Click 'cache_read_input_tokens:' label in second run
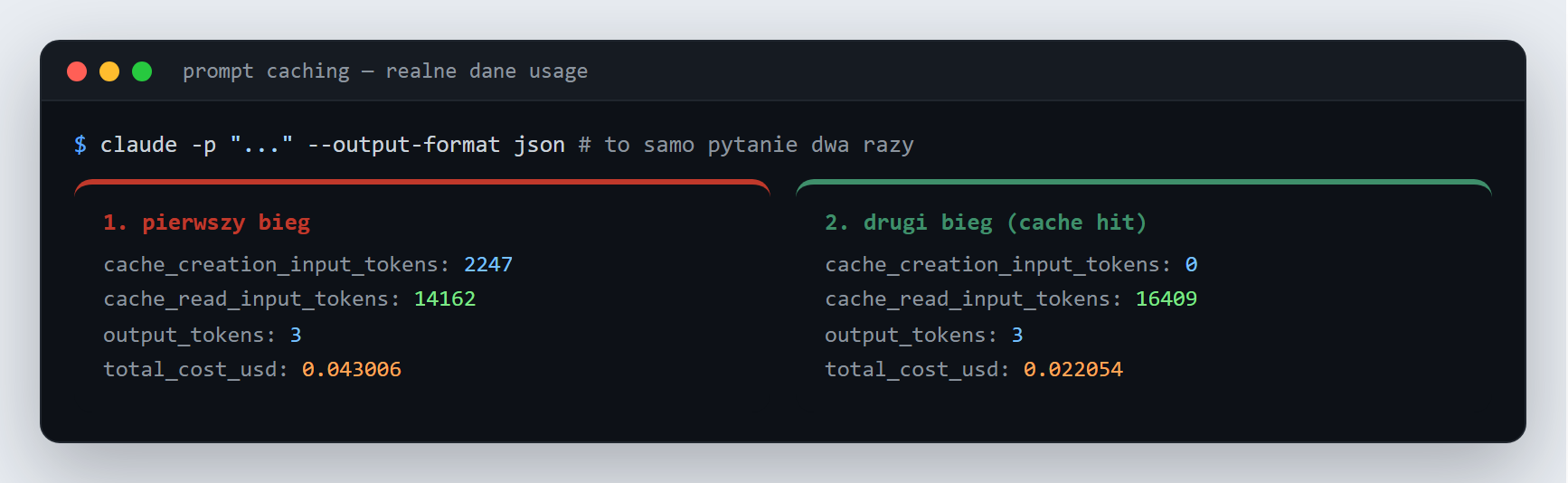 click(973, 298)
